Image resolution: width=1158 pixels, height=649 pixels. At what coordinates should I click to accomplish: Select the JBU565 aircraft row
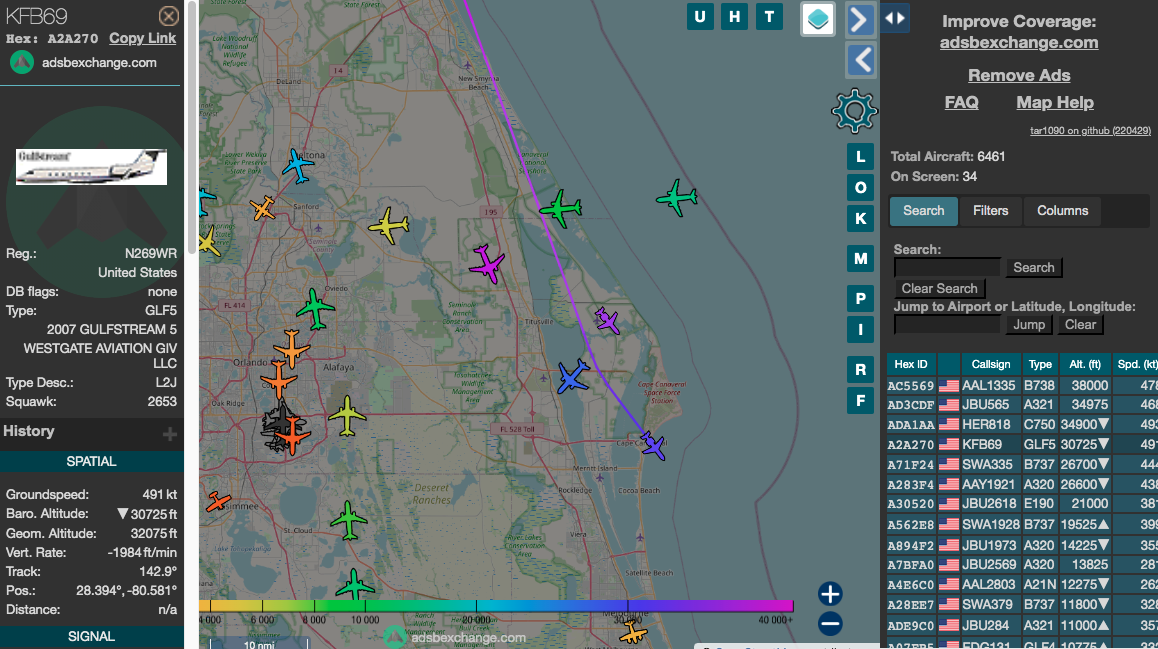(1022, 405)
